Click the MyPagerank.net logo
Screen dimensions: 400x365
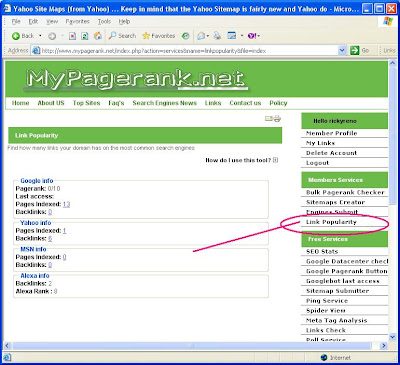click(x=136, y=79)
